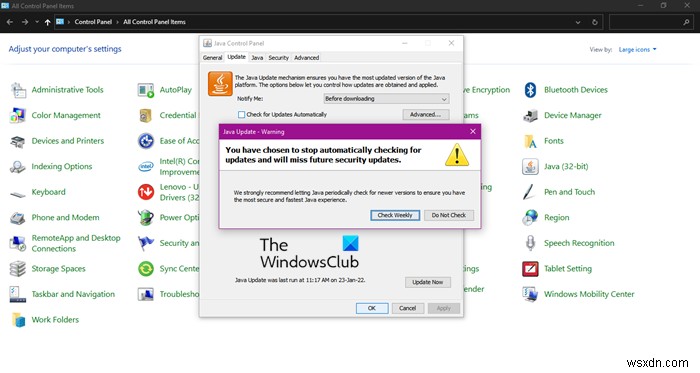Open the Troubleshooting icon
Image resolution: width=700 pixels, height=373 pixels.
[146, 294]
